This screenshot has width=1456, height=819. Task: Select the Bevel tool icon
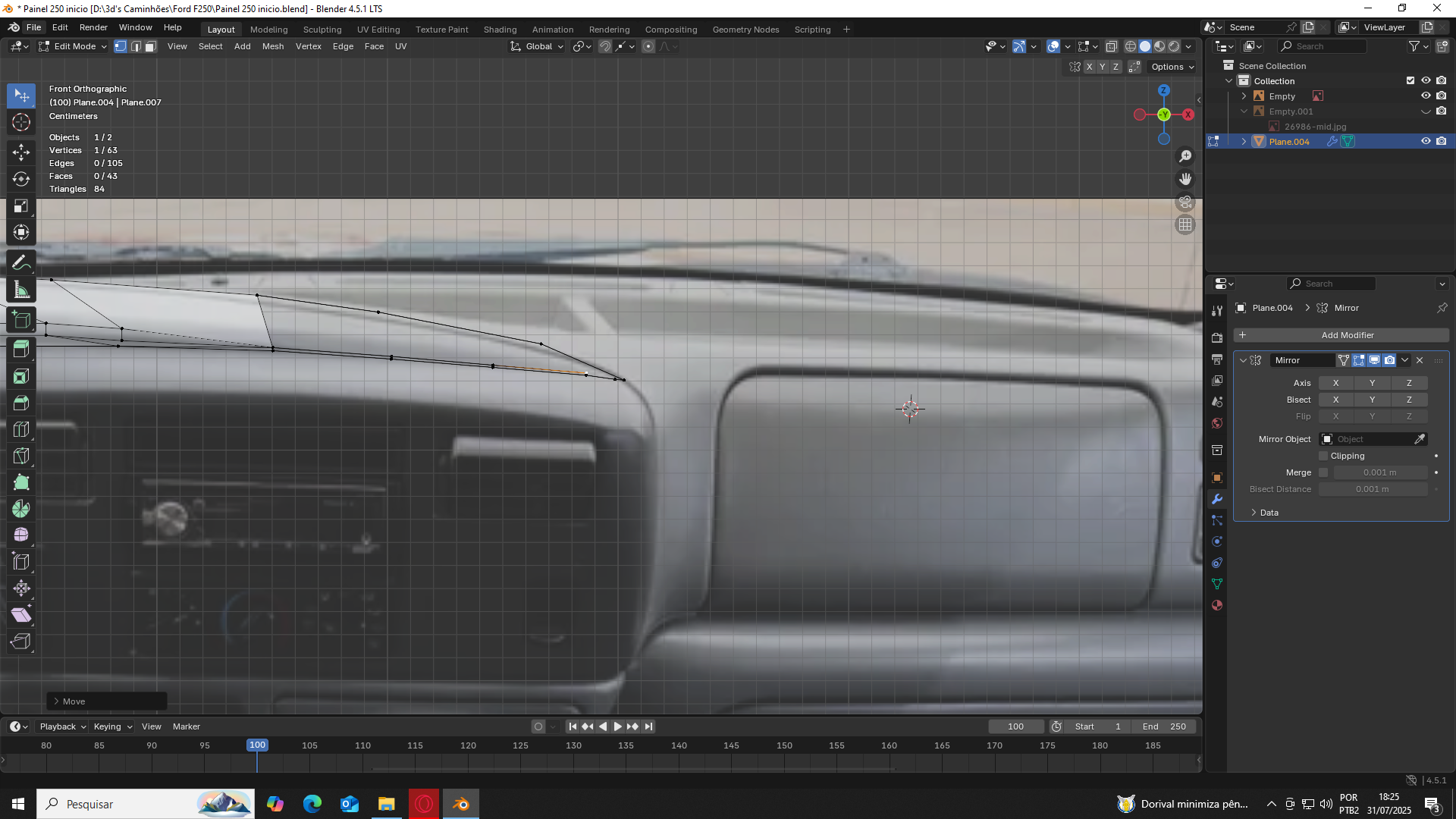[21, 403]
